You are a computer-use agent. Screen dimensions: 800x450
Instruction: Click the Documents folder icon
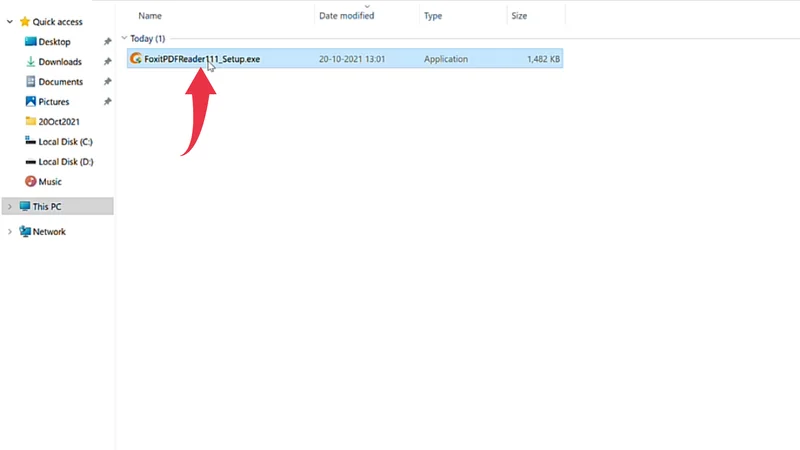(30, 82)
